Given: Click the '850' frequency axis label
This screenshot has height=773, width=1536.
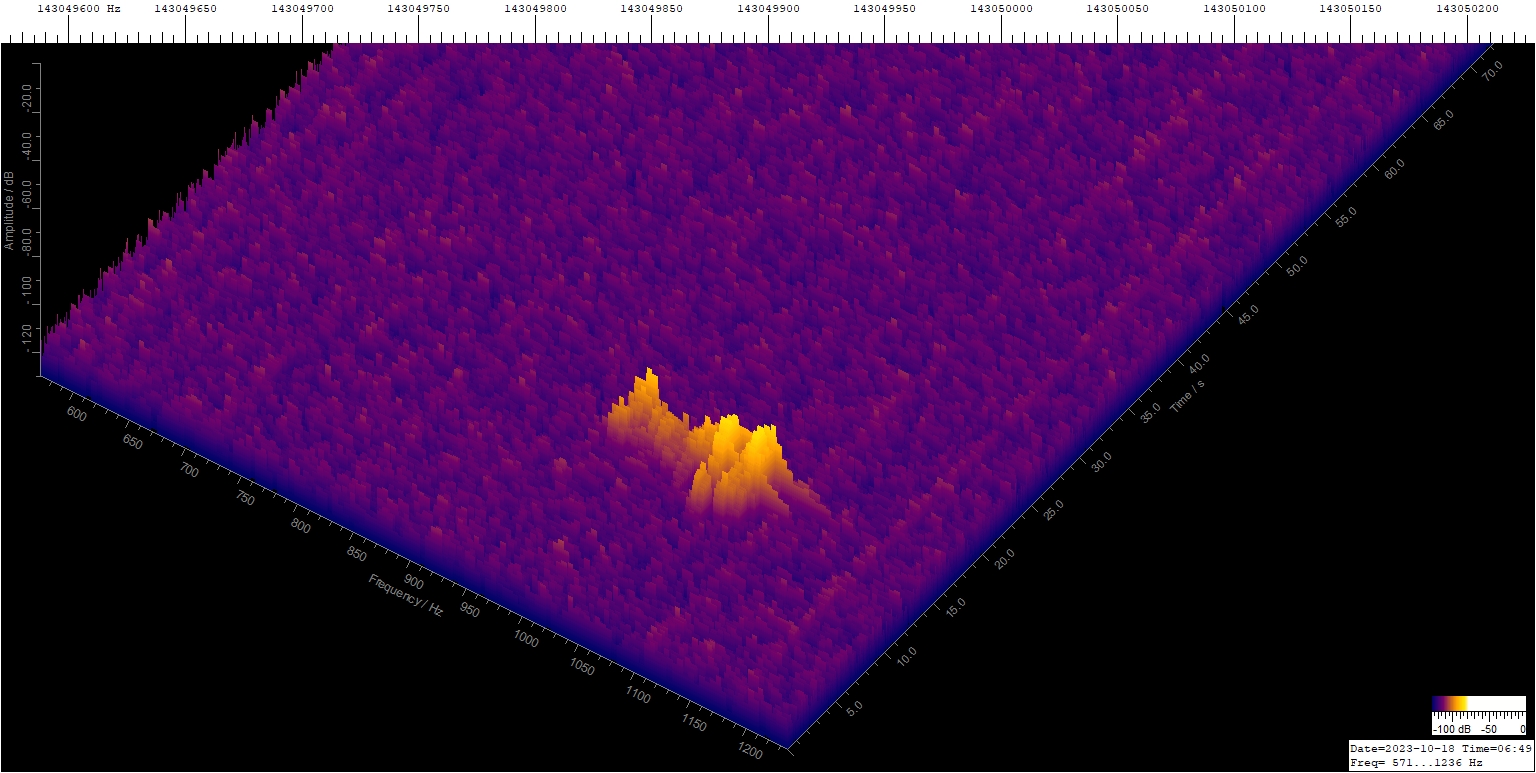Looking at the screenshot, I should click(357, 555).
